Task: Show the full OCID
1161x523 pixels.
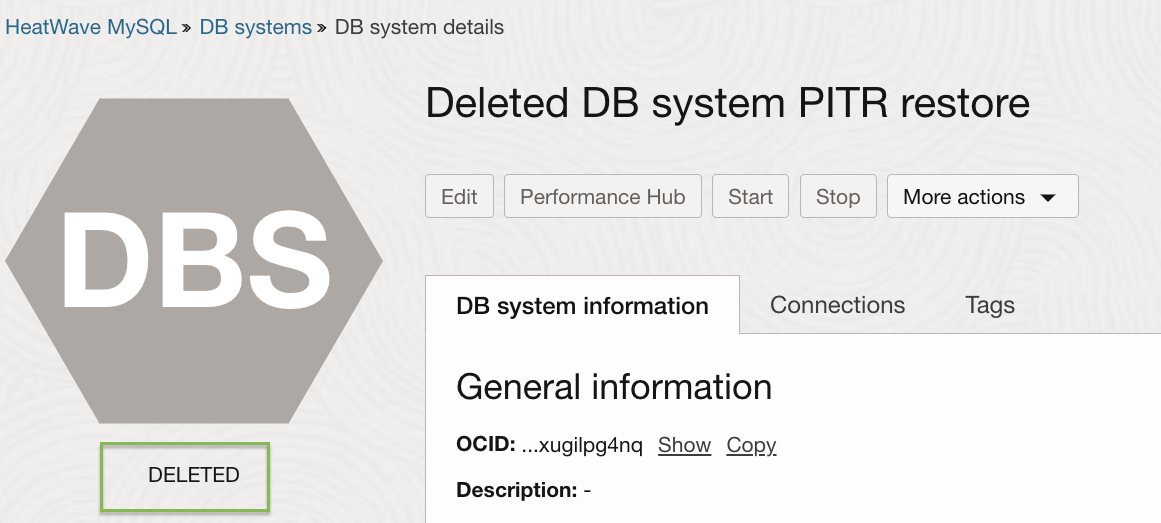Action: coord(684,445)
